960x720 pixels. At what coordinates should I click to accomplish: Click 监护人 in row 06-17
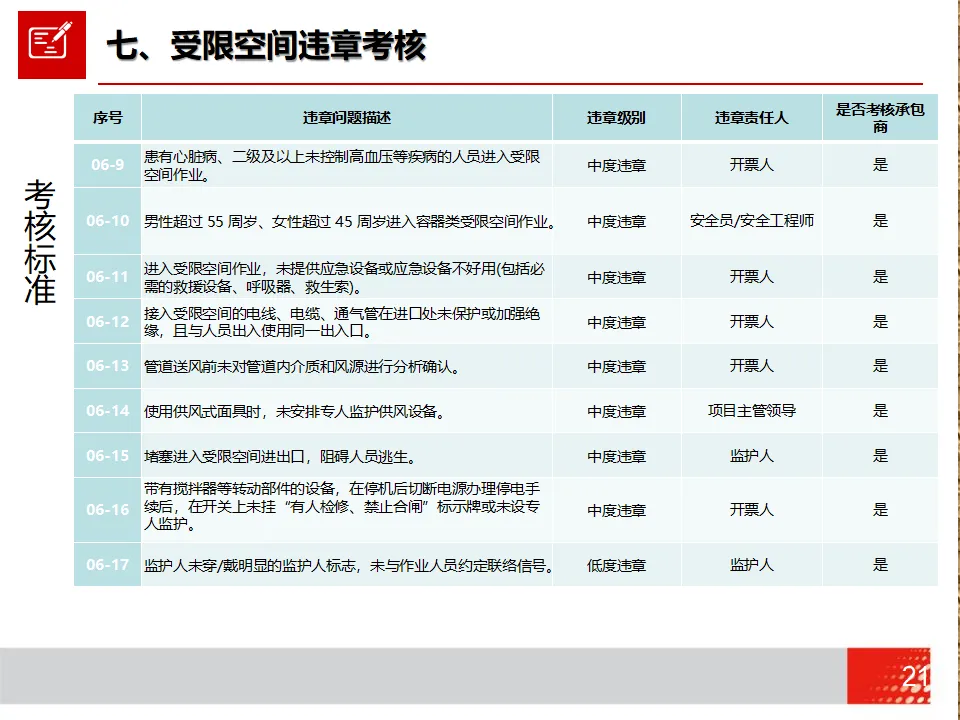(752, 564)
